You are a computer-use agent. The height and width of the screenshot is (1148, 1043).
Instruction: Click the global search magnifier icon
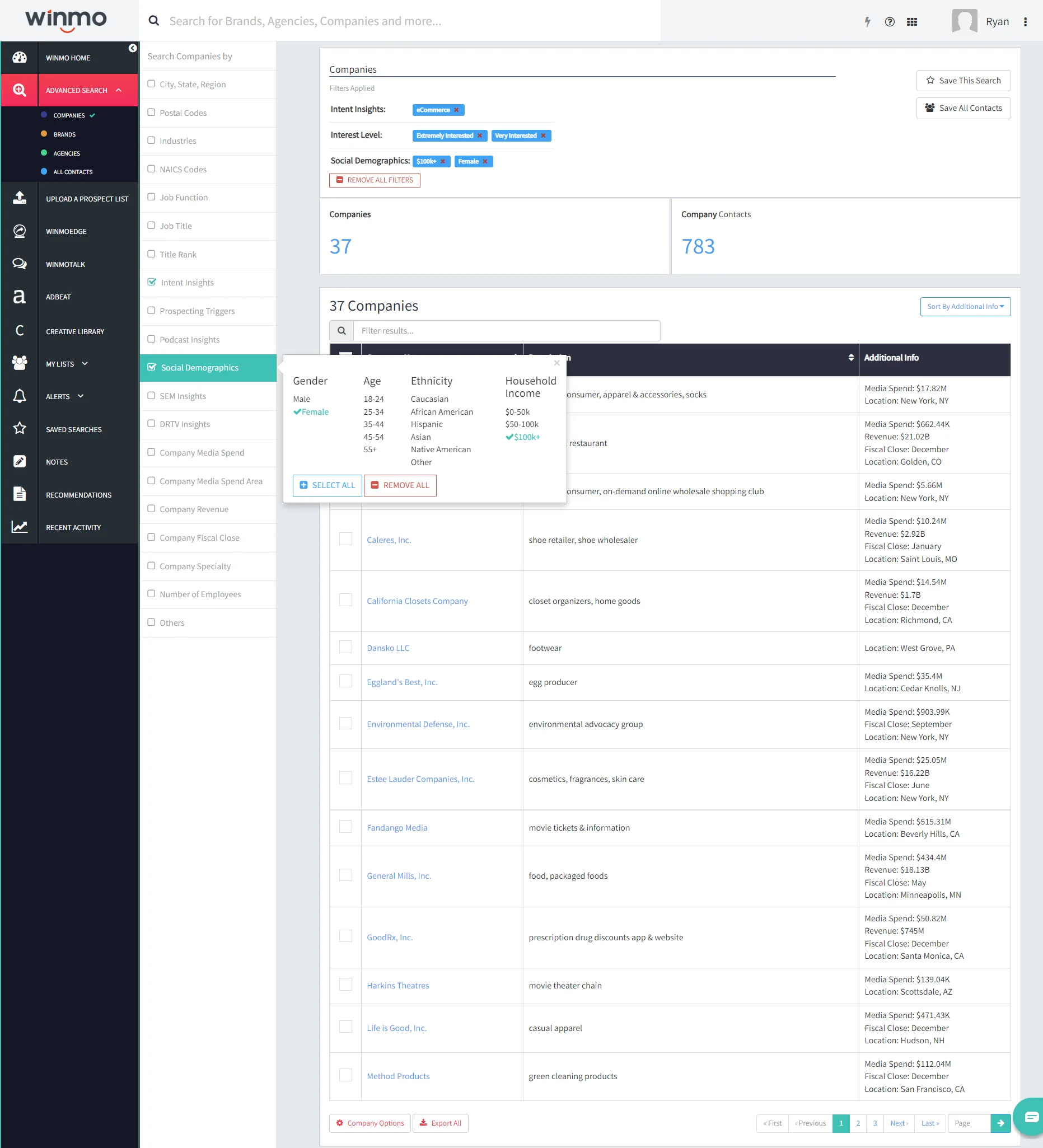pyautogui.click(x=154, y=21)
